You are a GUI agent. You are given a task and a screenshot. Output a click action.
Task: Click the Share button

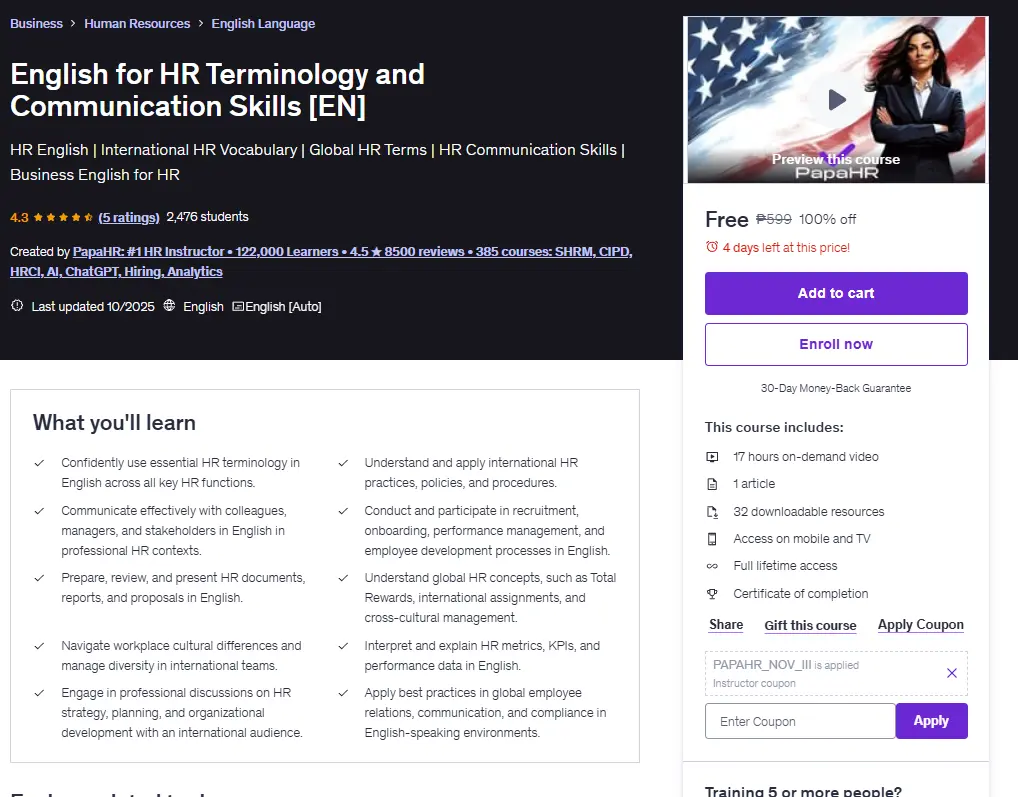coord(726,624)
